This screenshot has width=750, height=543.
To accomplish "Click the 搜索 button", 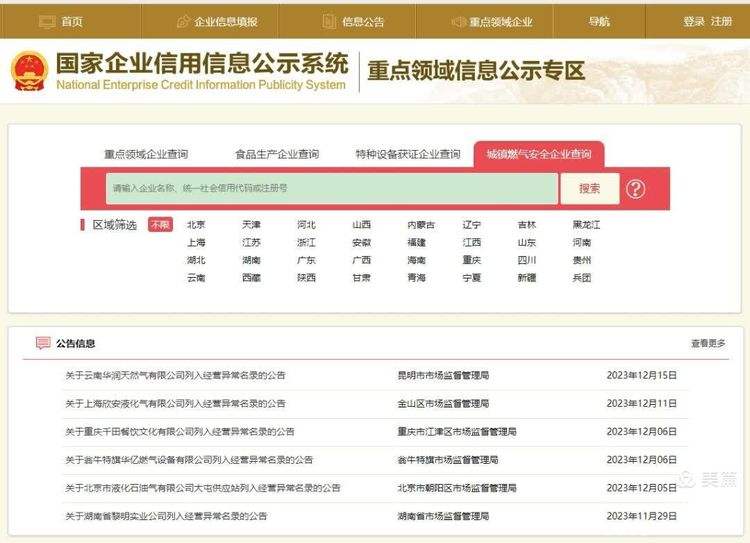I will coord(589,188).
